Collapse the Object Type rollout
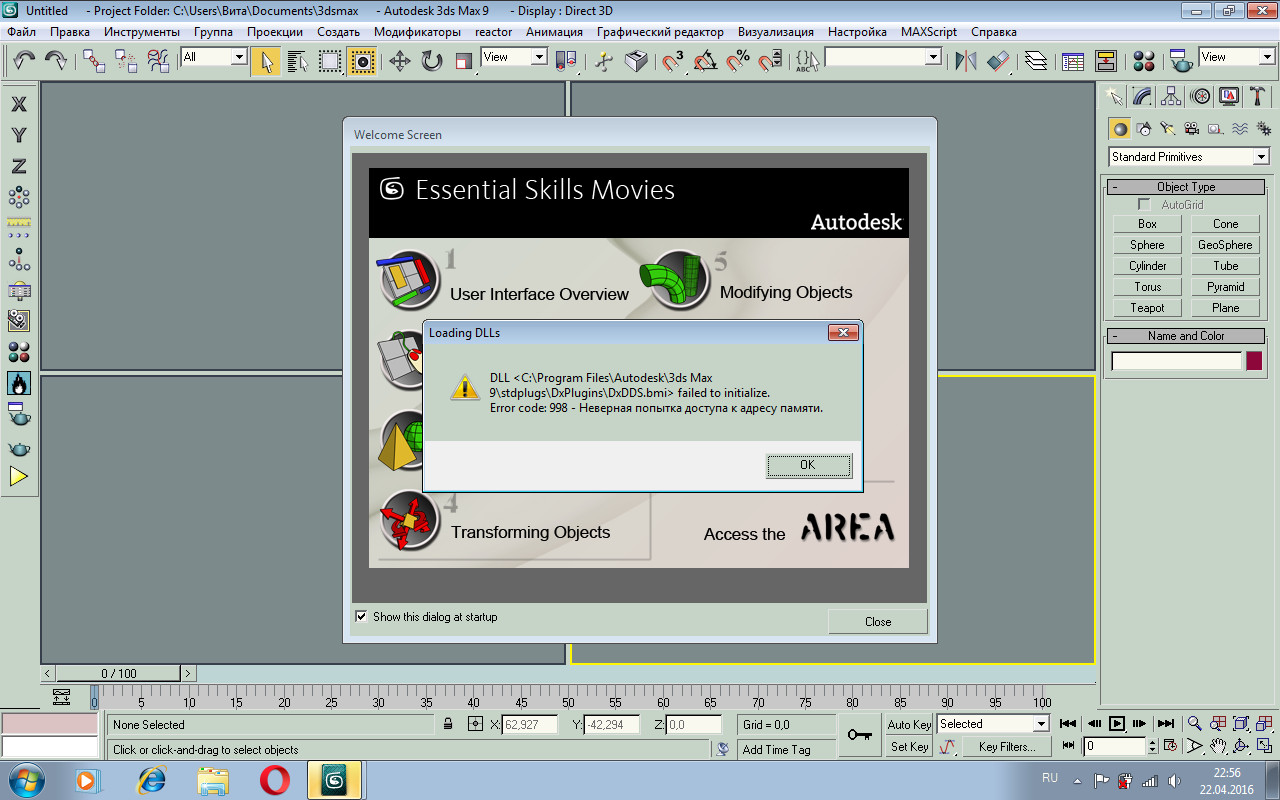Viewport: 1280px width, 800px height. pyautogui.click(x=1186, y=187)
